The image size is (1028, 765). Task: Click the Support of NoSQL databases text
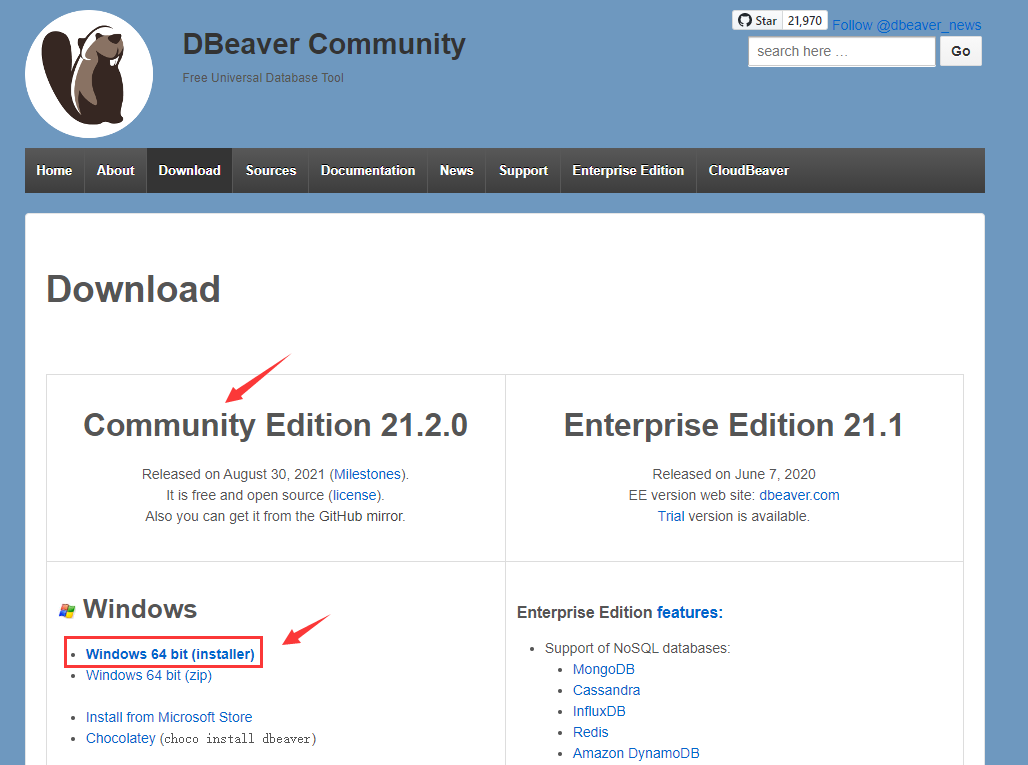coord(637,648)
